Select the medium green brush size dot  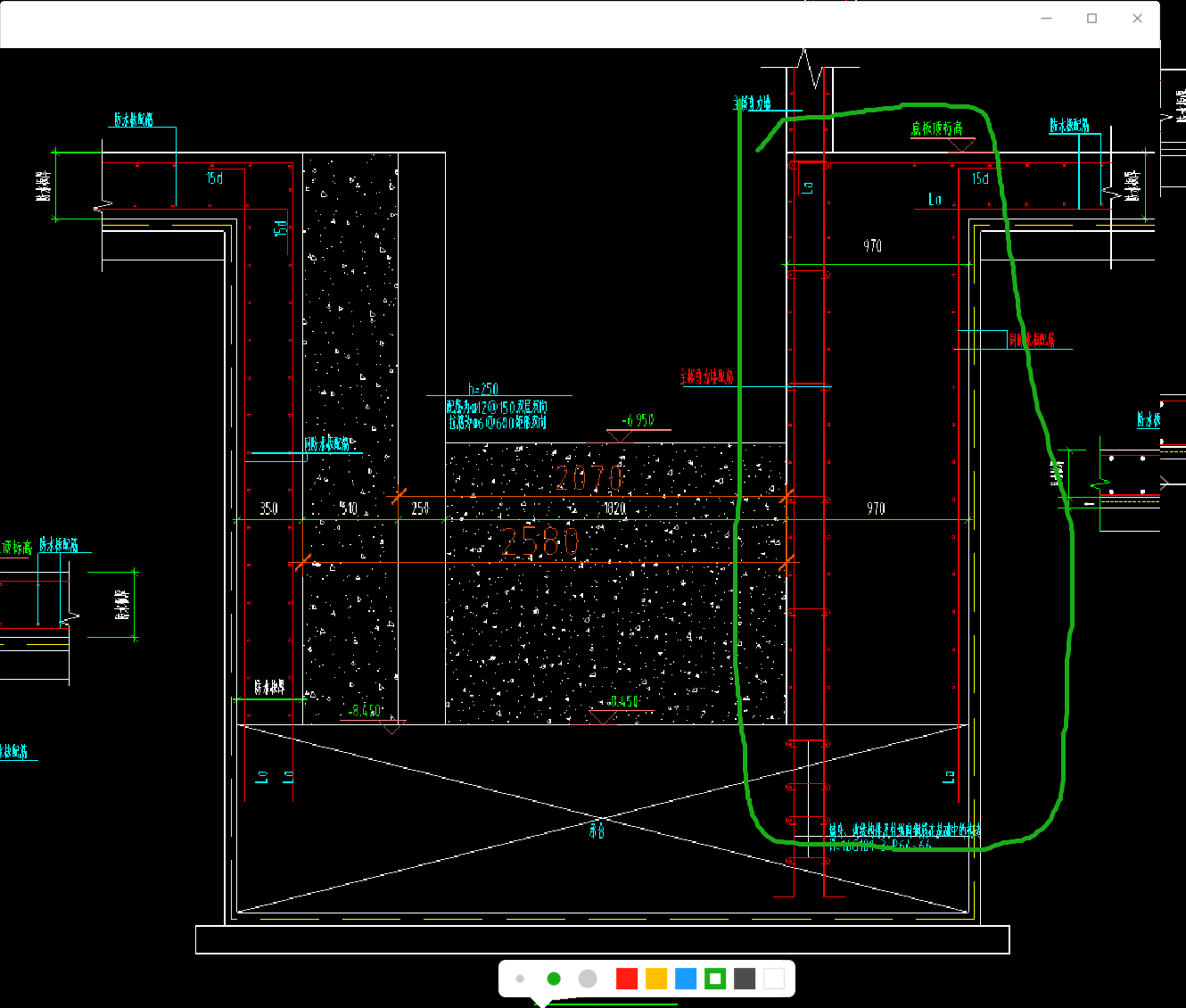pos(554,979)
